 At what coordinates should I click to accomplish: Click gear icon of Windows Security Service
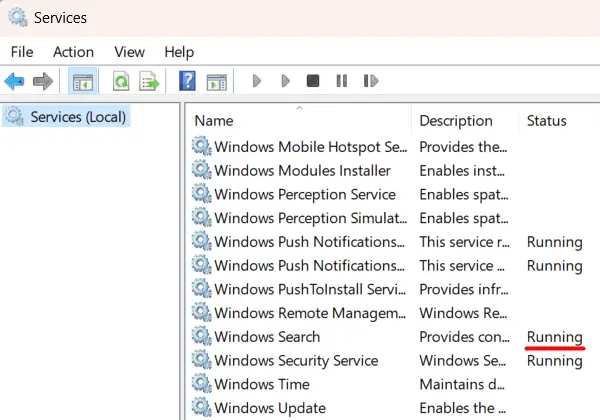point(201,360)
